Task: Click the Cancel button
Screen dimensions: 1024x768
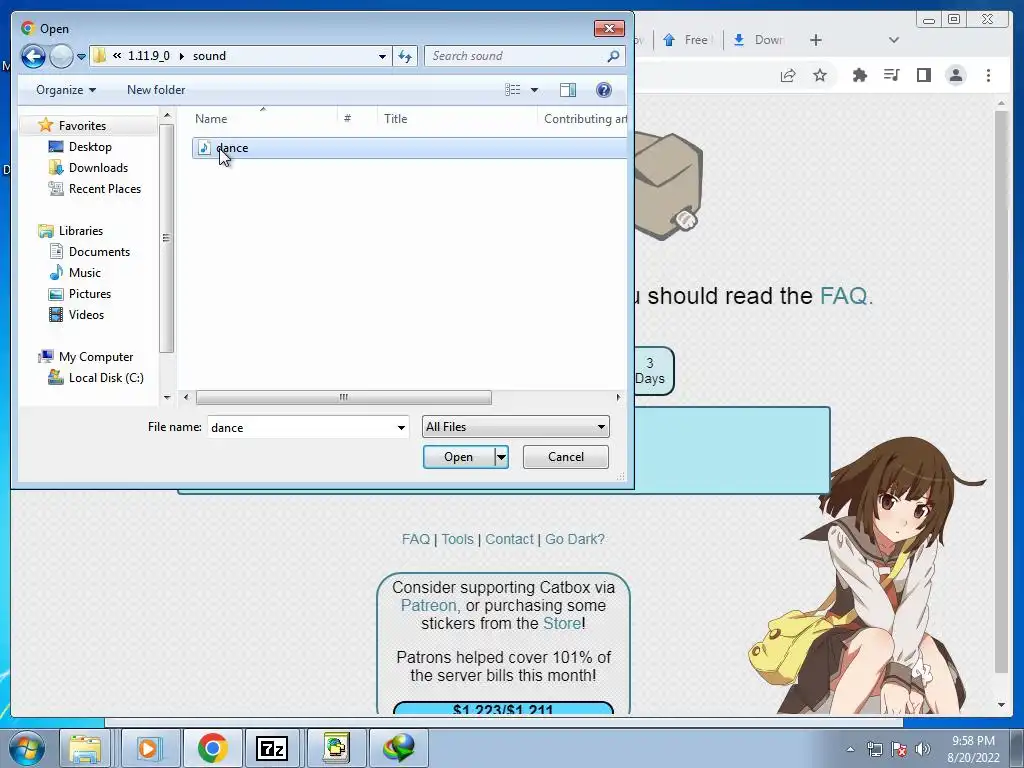Action: 566,456
